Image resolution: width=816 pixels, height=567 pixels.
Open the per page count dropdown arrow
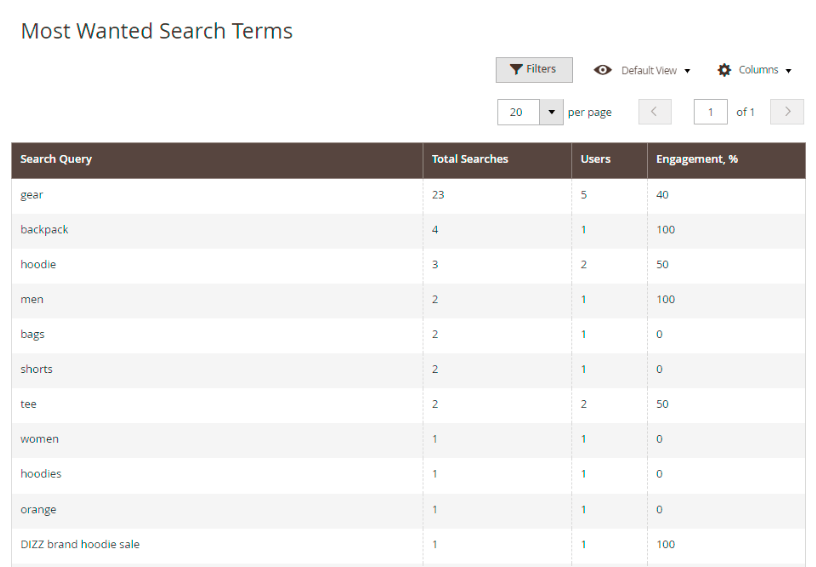[x=552, y=112]
